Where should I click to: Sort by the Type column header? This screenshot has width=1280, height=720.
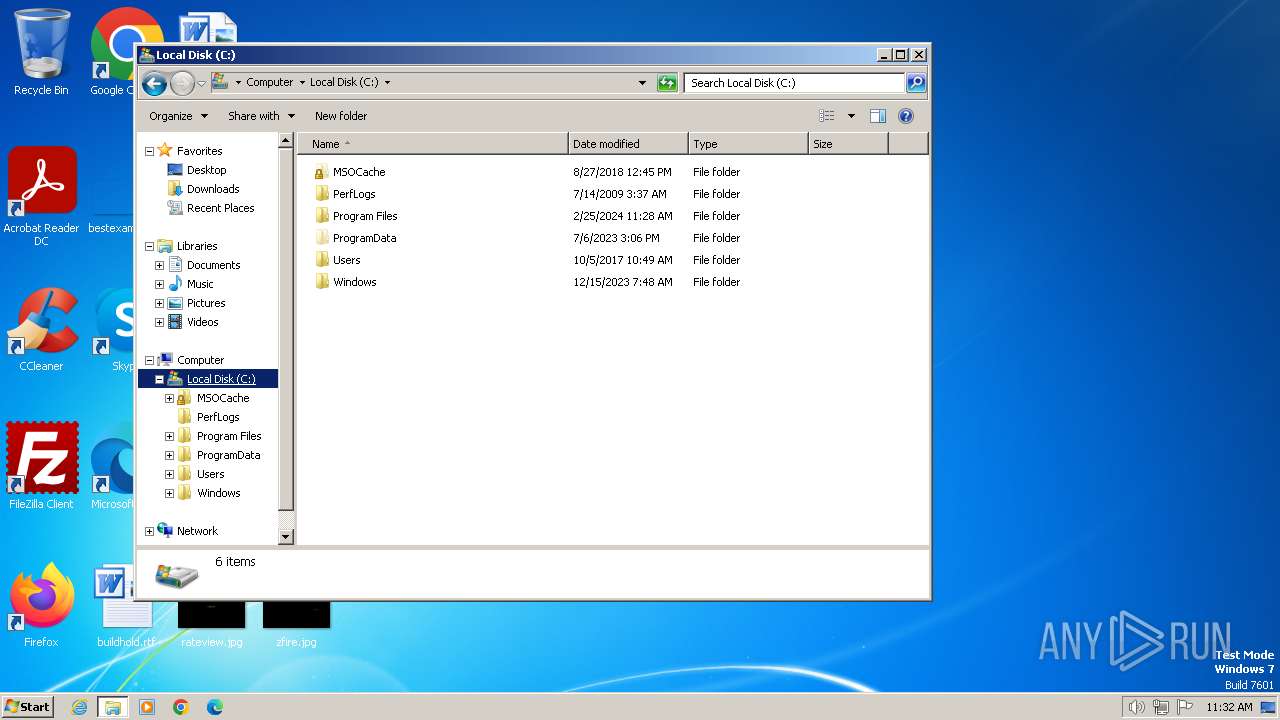coord(748,144)
